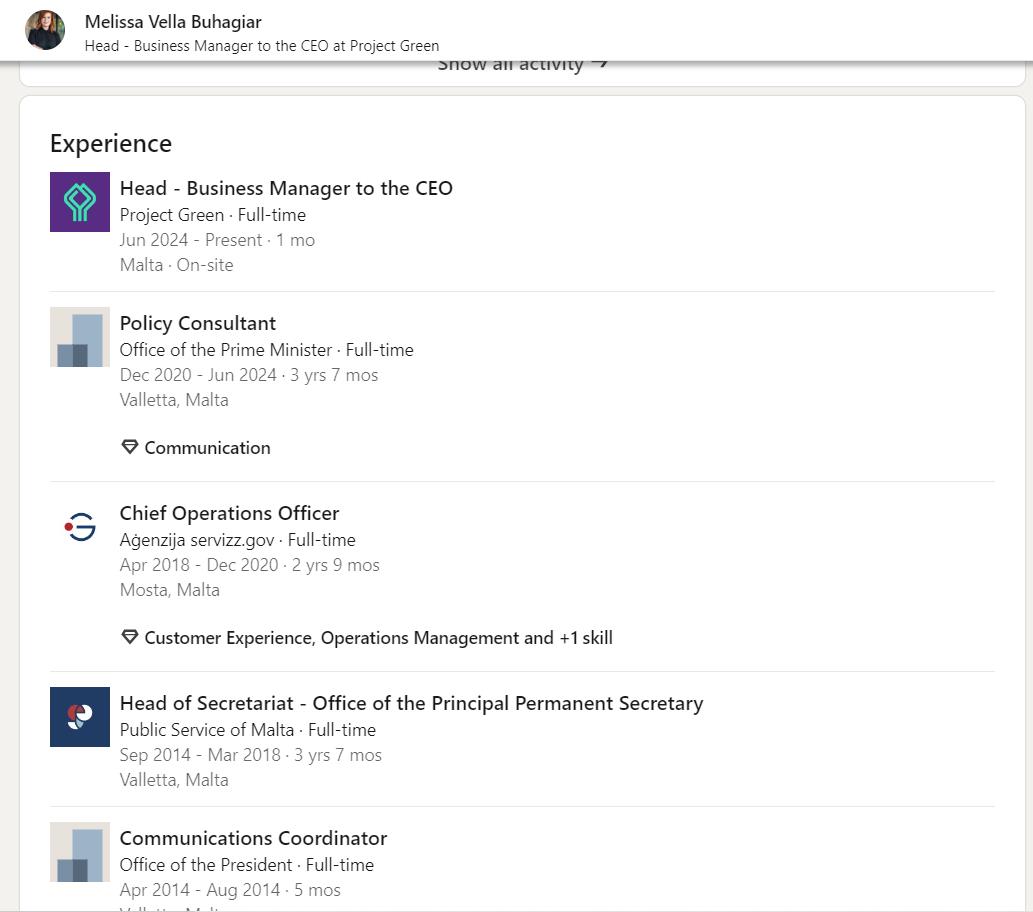Open the Project Green company logo
This screenshot has width=1033, height=912.
point(80,202)
